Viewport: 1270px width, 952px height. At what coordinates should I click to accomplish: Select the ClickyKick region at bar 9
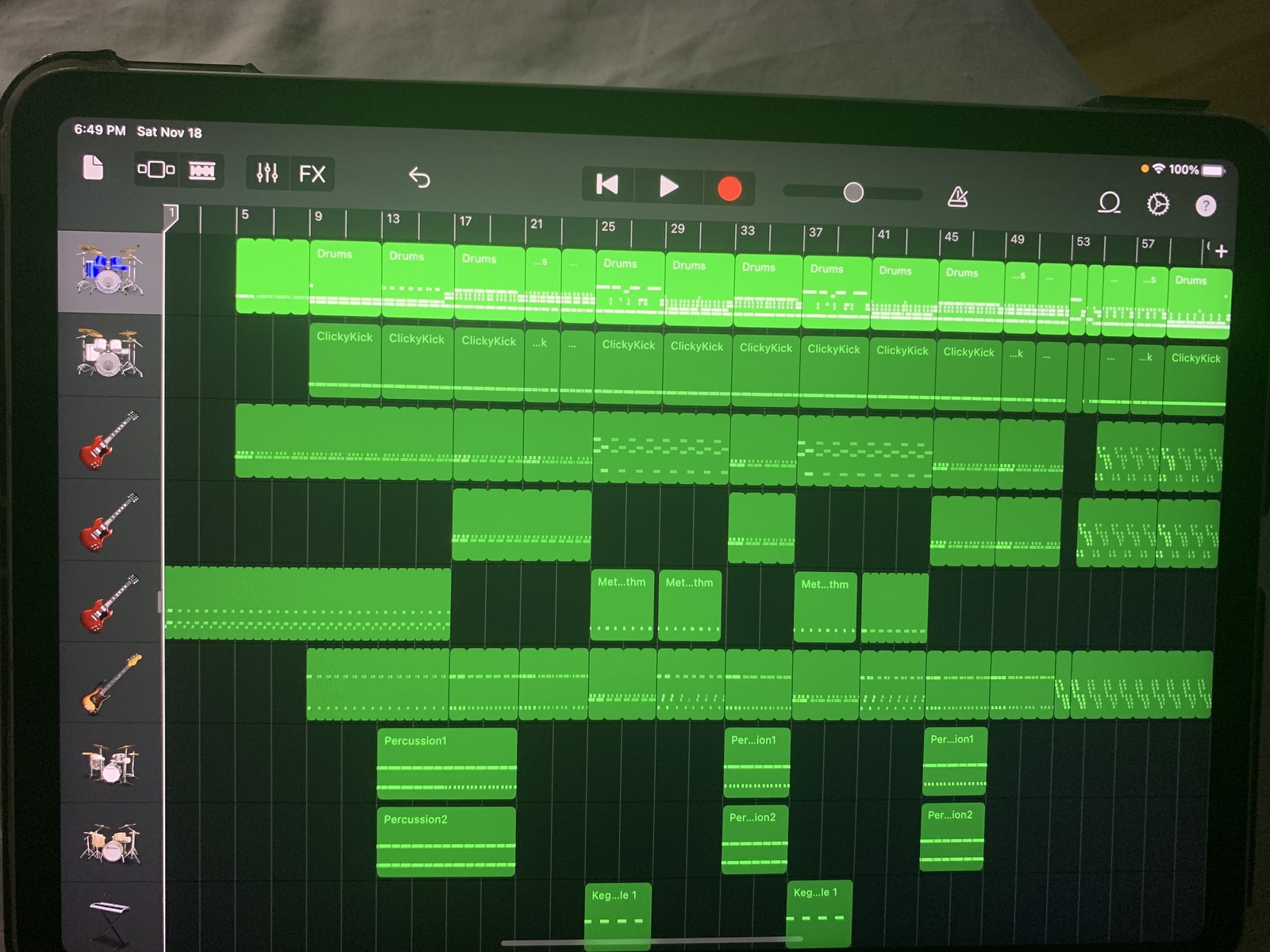[x=344, y=360]
